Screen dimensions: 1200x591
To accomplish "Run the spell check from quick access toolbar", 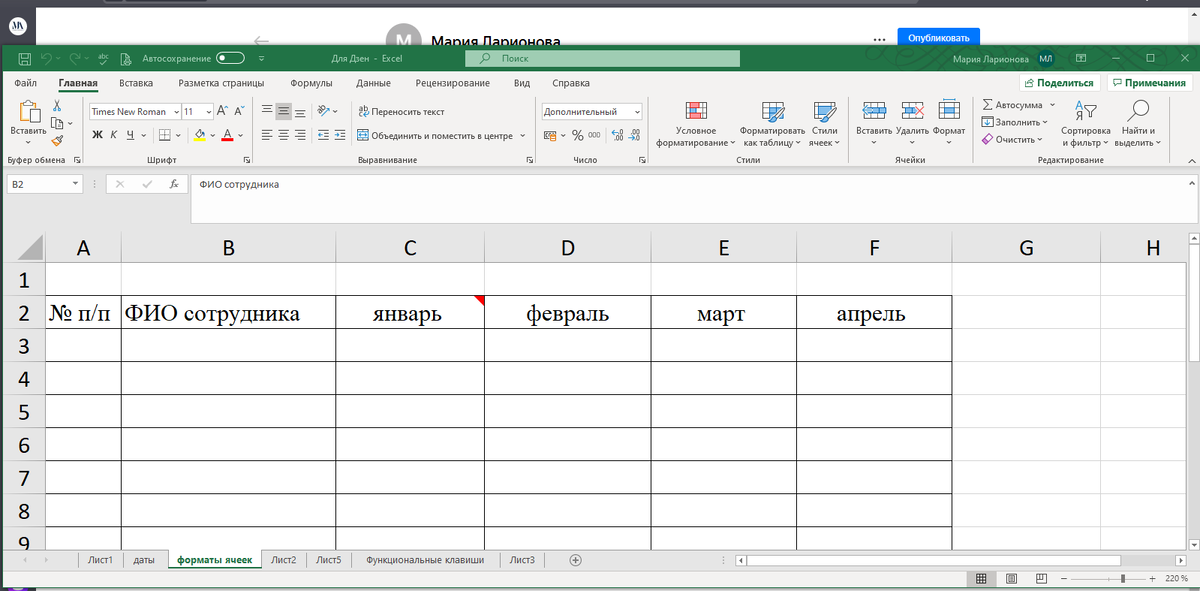I will (103, 59).
